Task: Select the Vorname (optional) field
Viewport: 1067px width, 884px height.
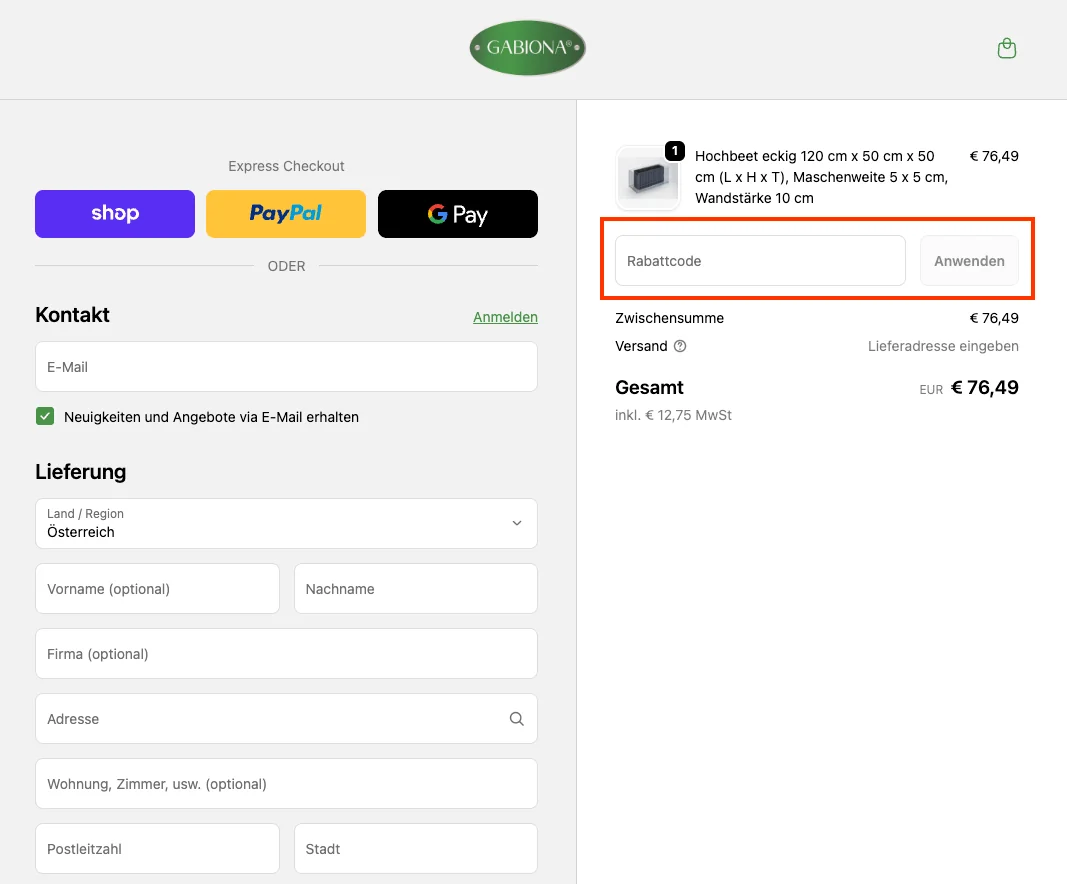Action: (x=157, y=589)
